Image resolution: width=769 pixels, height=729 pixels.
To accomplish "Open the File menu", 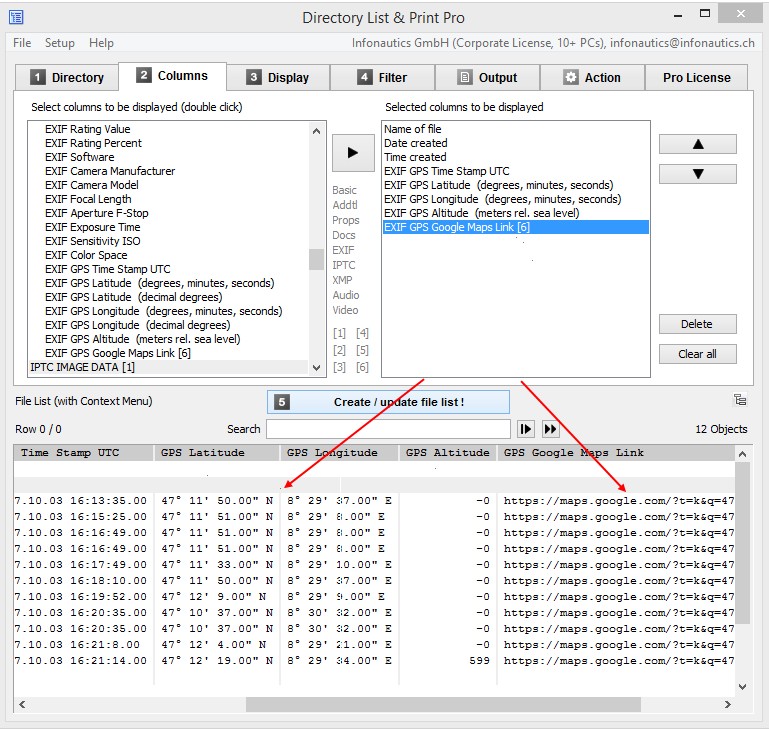I will coord(22,43).
